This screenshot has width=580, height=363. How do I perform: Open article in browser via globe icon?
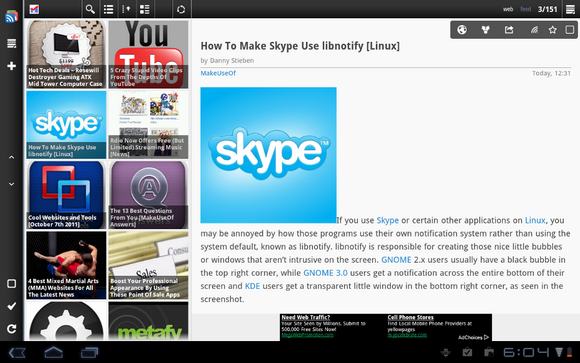[x=462, y=30]
